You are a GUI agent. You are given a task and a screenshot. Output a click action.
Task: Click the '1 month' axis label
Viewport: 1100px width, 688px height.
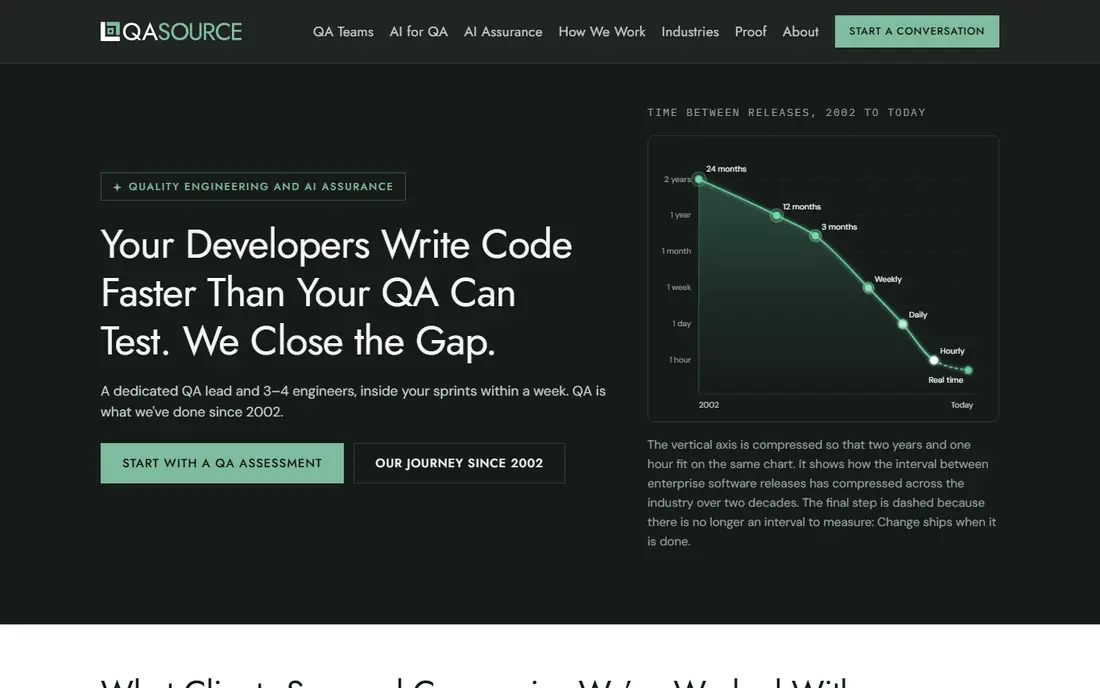pos(676,251)
